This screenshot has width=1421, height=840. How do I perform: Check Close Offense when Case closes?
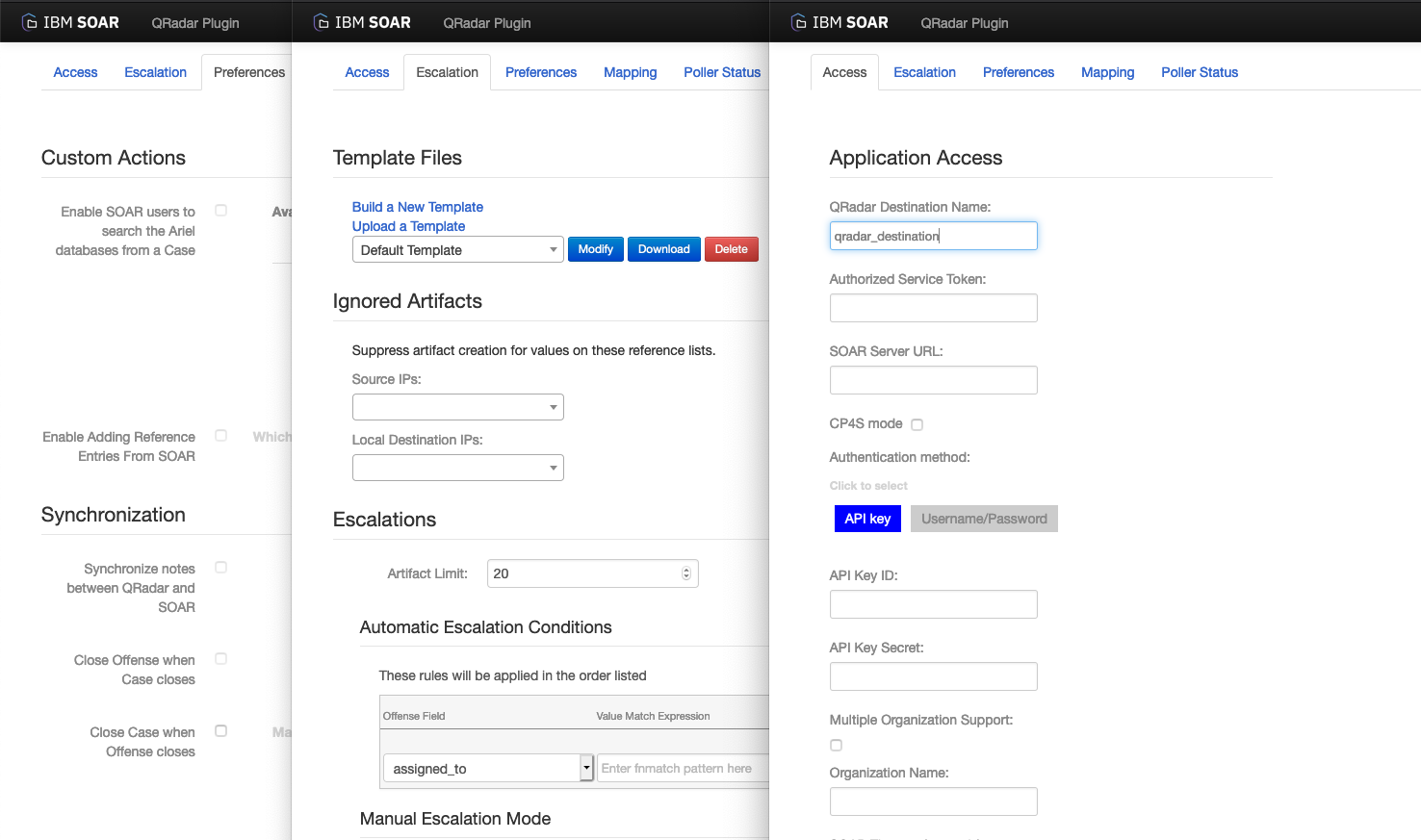coord(220,659)
